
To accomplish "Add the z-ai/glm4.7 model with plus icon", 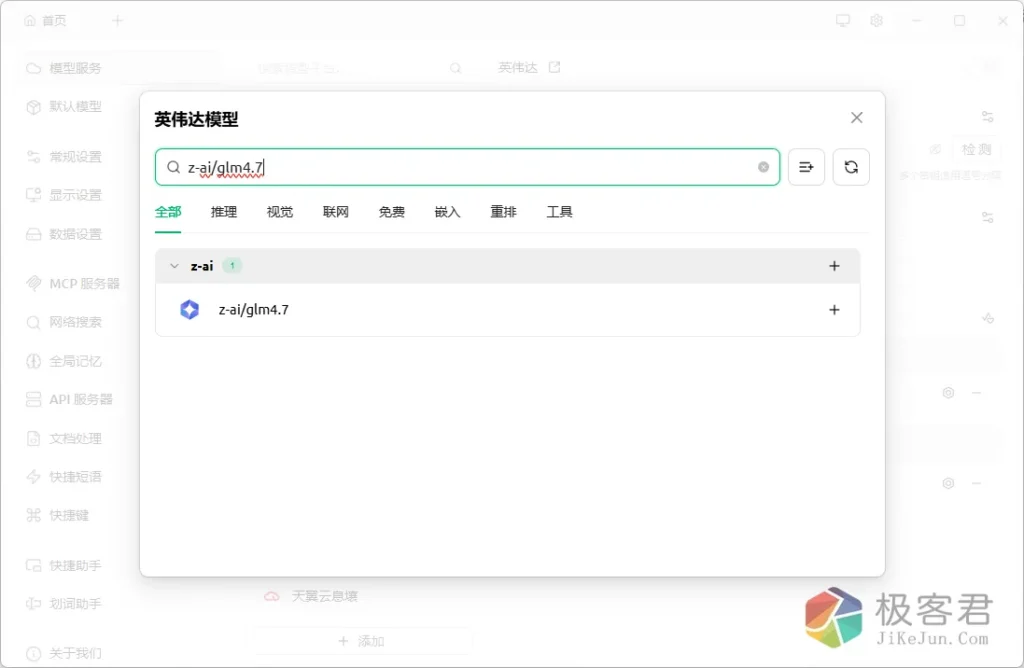I will 835,310.
